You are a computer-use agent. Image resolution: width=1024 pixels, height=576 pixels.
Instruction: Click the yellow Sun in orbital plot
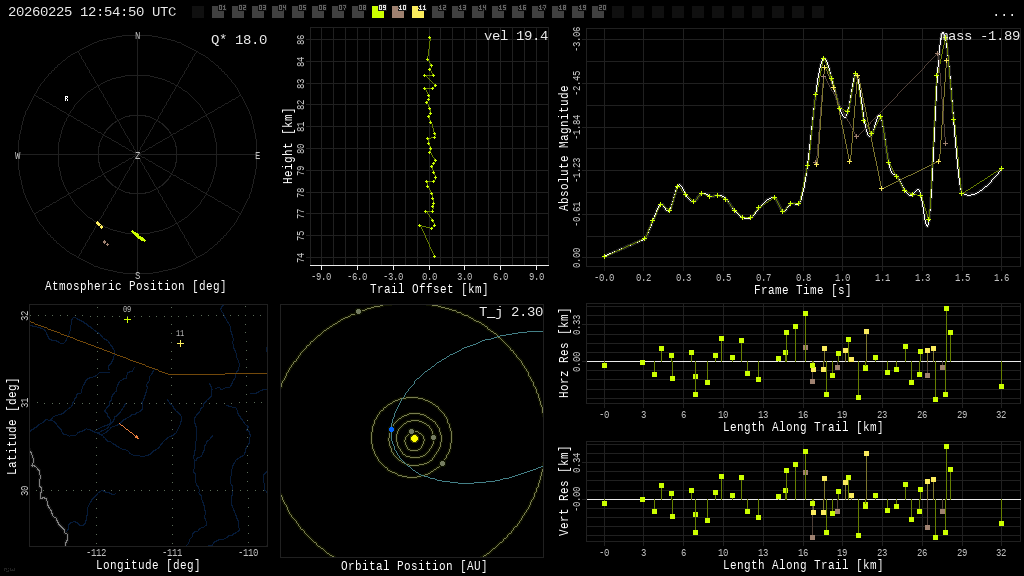pyautogui.click(x=414, y=438)
